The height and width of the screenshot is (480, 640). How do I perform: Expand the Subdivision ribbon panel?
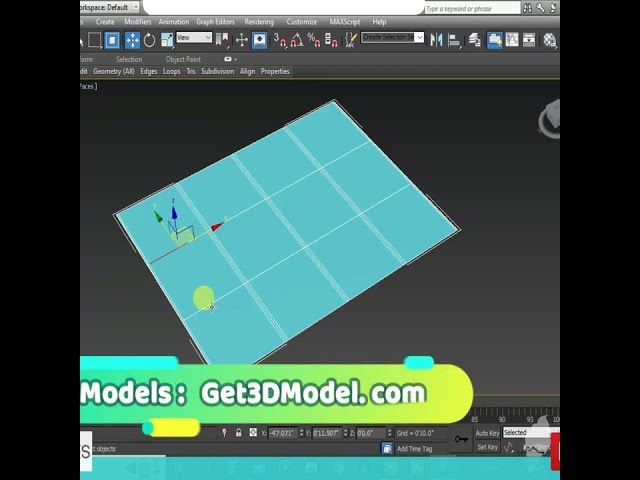[218, 71]
